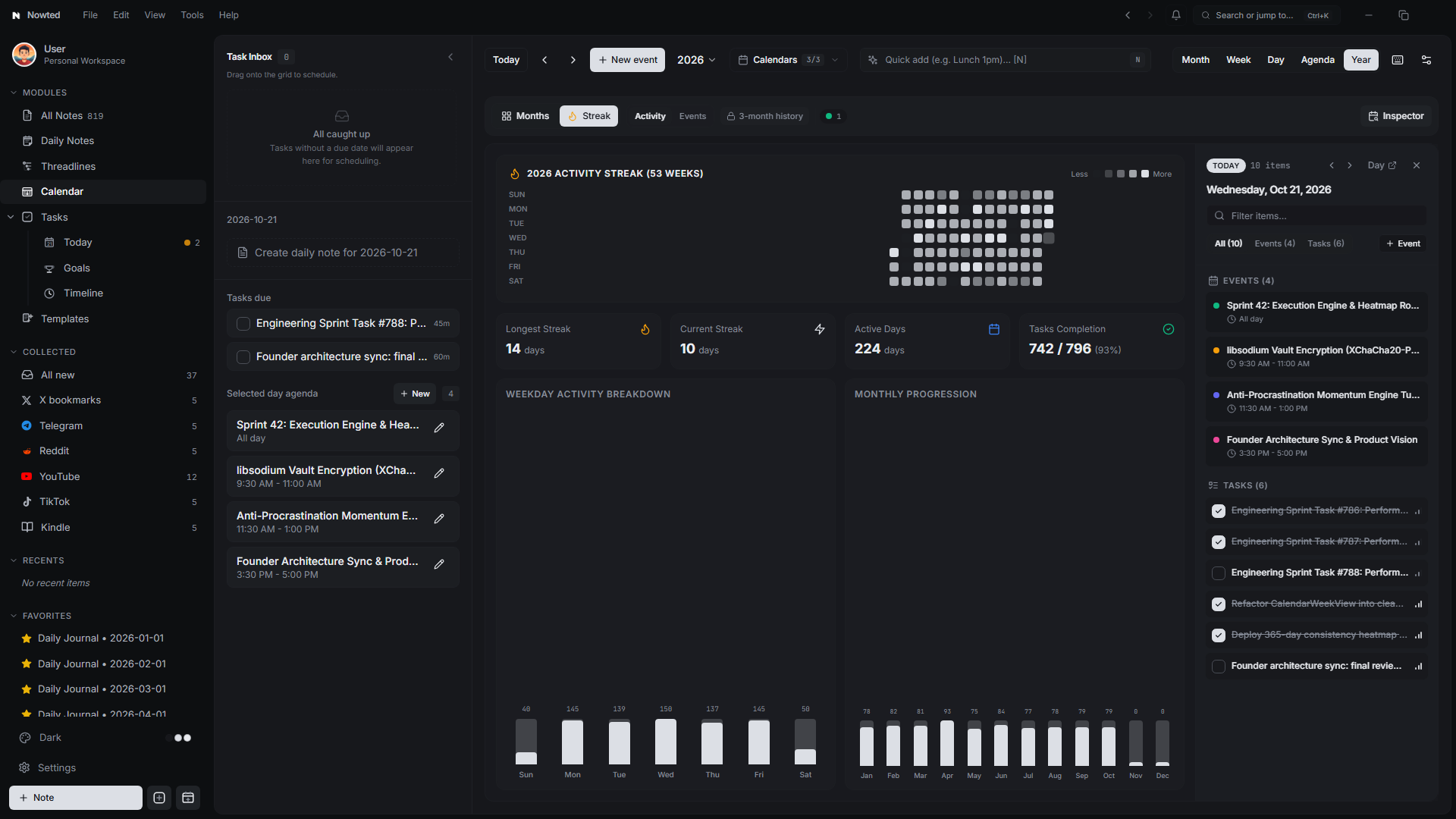Uncheck Refactor CalendarWeekView task in inspector

[x=1219, y=604]
